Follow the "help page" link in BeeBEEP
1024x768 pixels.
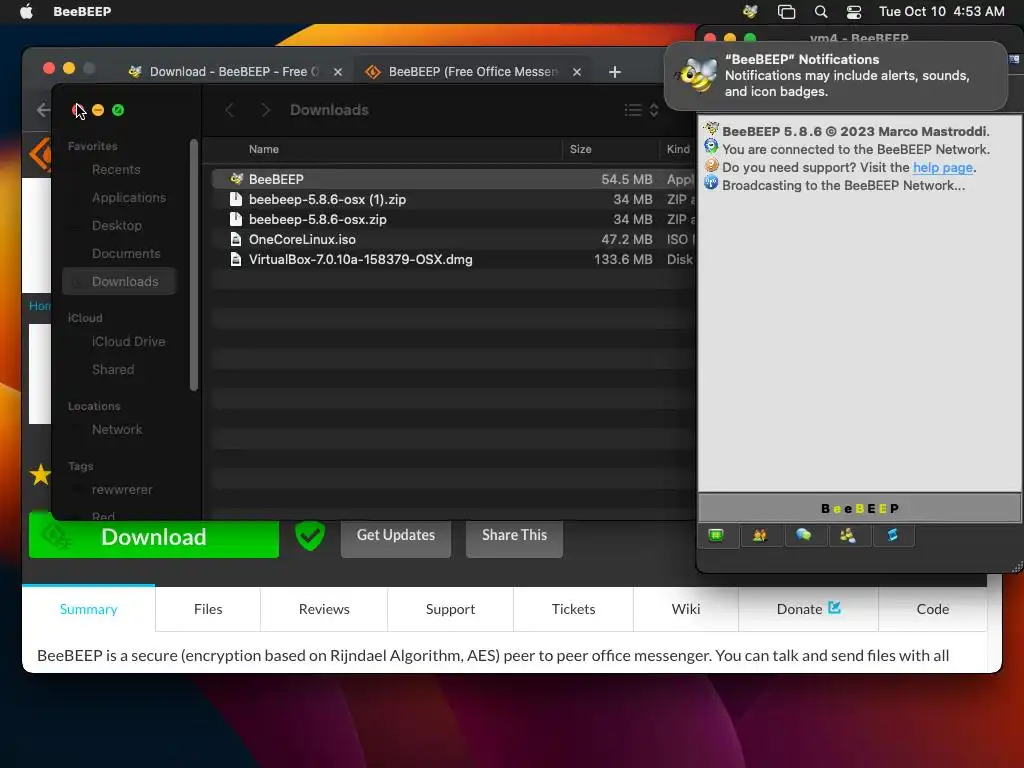(942, 167)
